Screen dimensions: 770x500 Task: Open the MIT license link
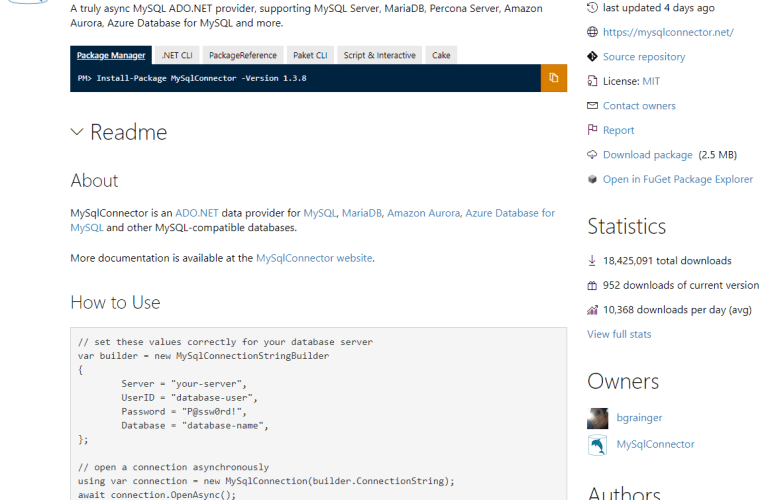[651, 81]
